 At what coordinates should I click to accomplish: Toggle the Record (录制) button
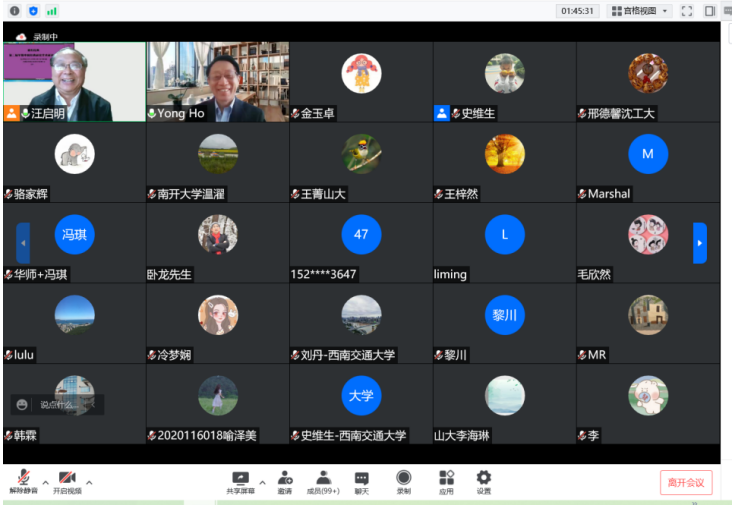pos(403,481)
